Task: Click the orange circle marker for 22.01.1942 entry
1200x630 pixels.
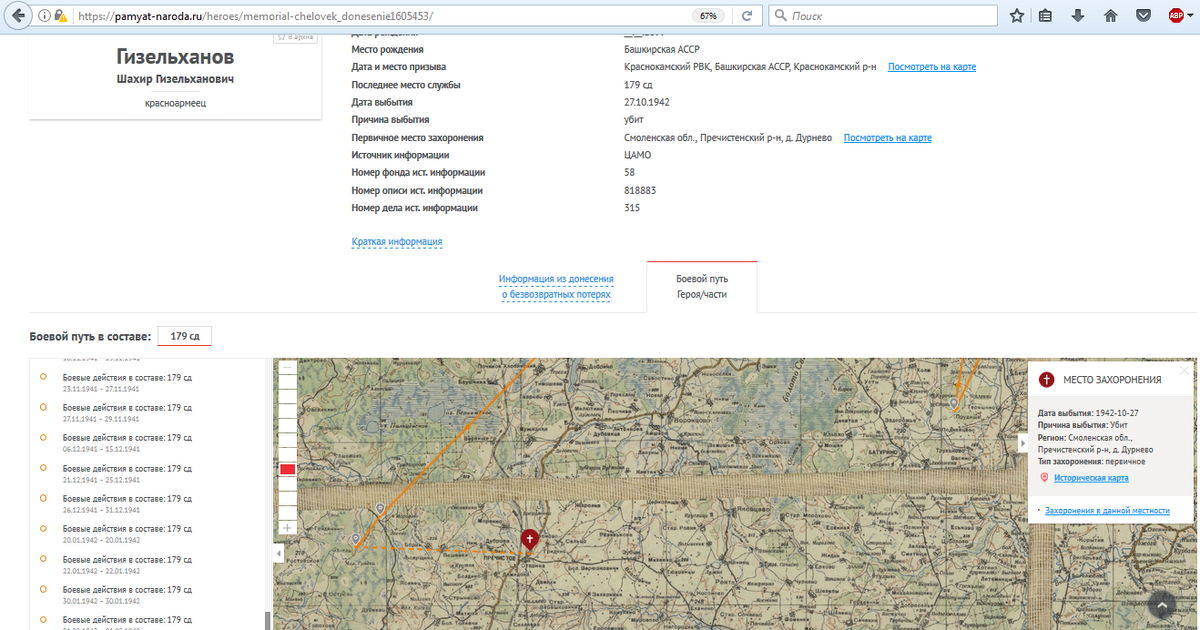Action: click(x=43, y=558)
